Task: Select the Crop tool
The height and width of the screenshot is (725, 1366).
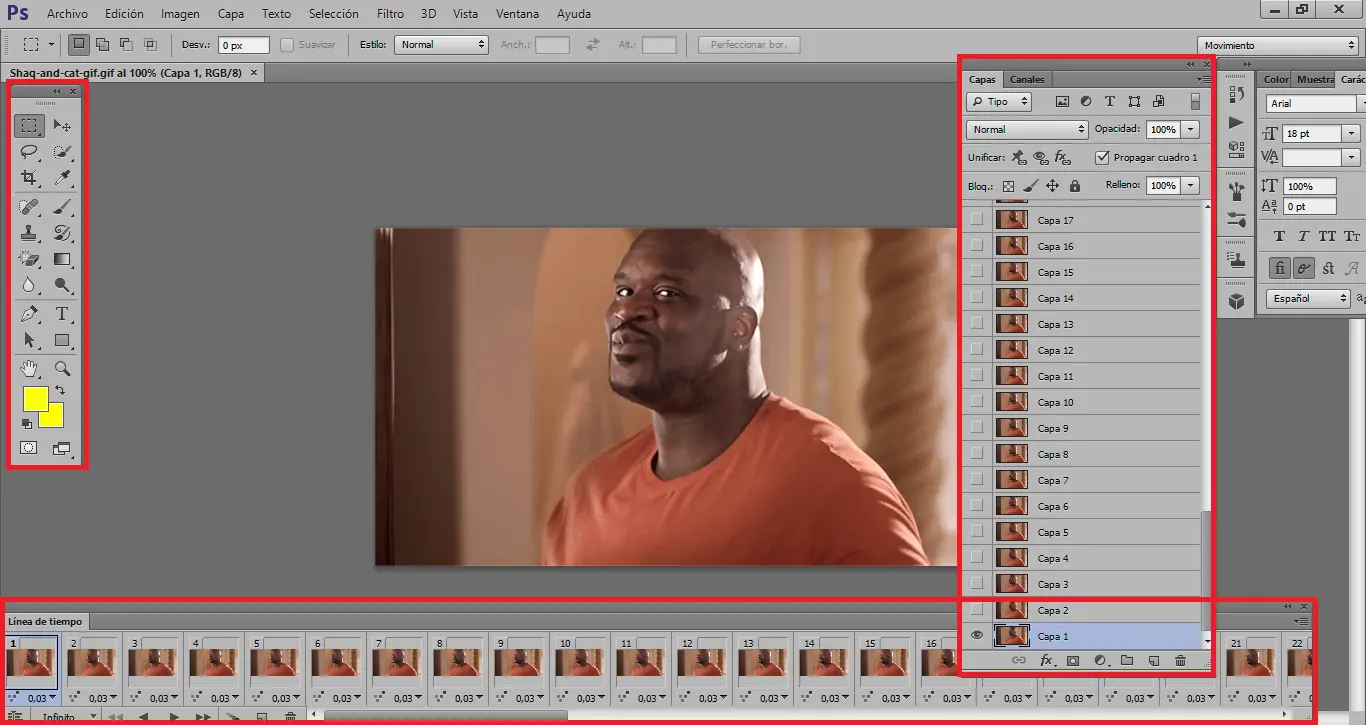Action: (x=30, y=178)
